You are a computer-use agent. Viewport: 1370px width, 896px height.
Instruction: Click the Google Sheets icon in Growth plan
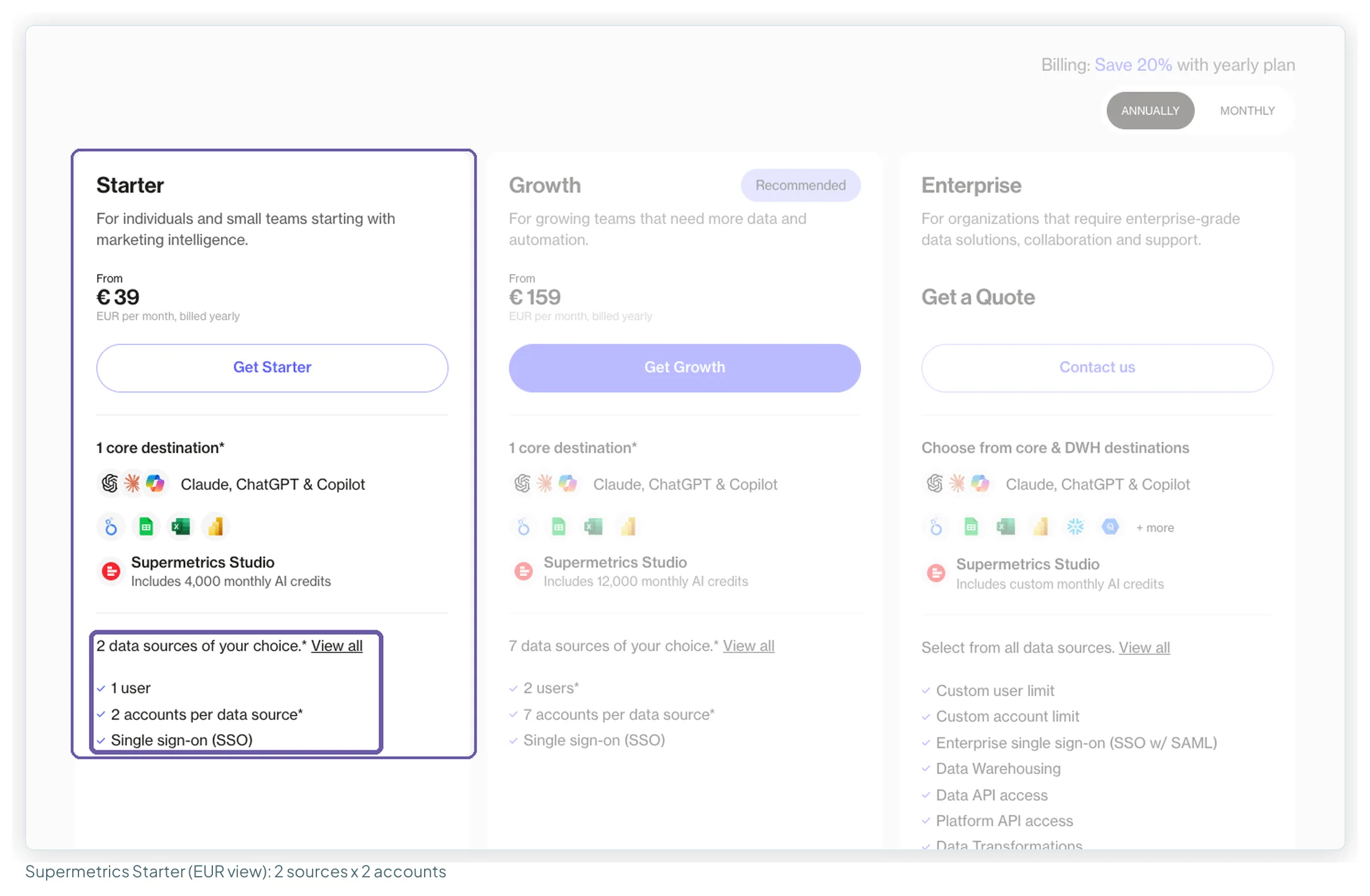(x=559, y=527)
